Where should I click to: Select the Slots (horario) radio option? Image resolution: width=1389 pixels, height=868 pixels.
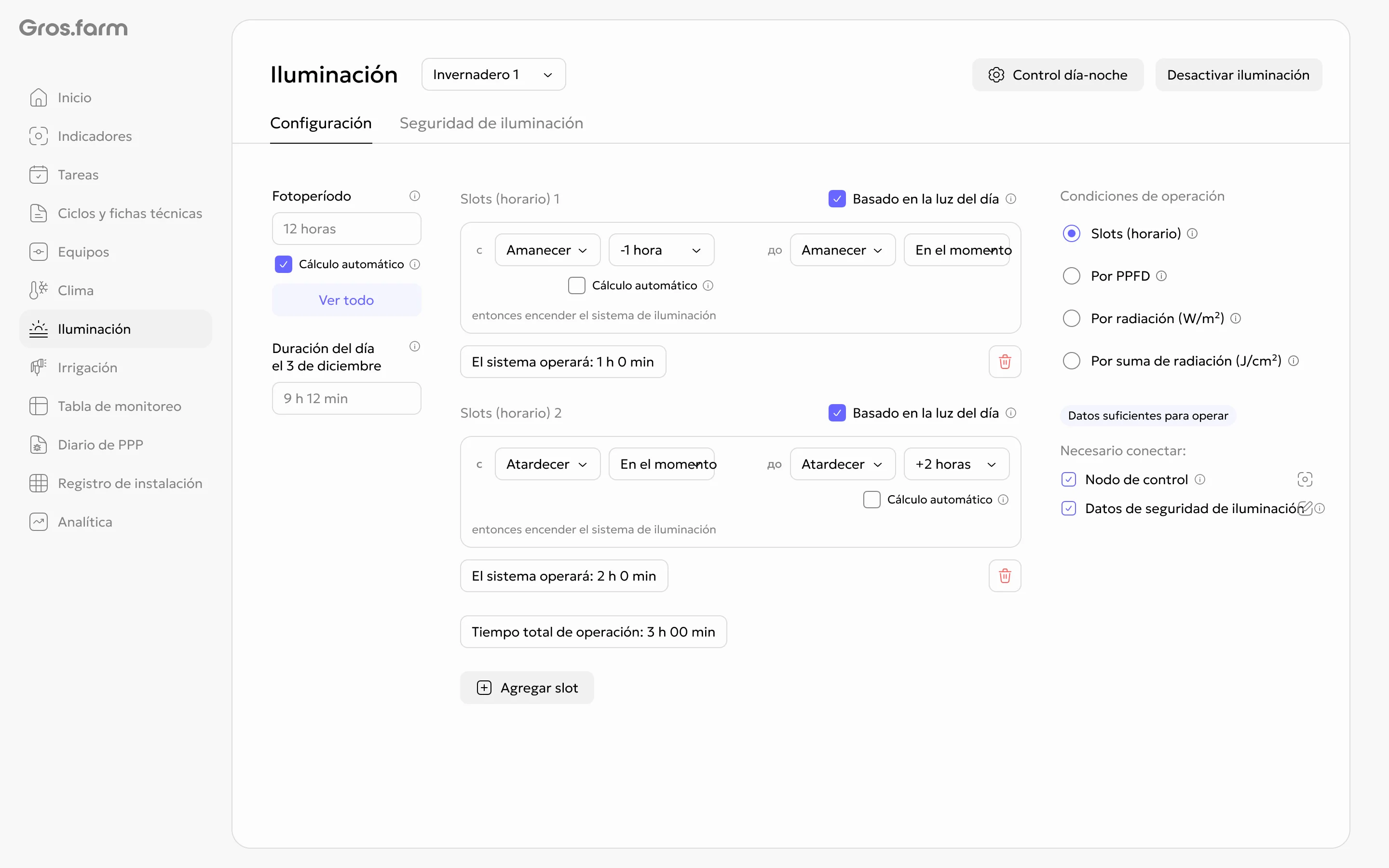pyautogui.click(x=1071, y=233)
